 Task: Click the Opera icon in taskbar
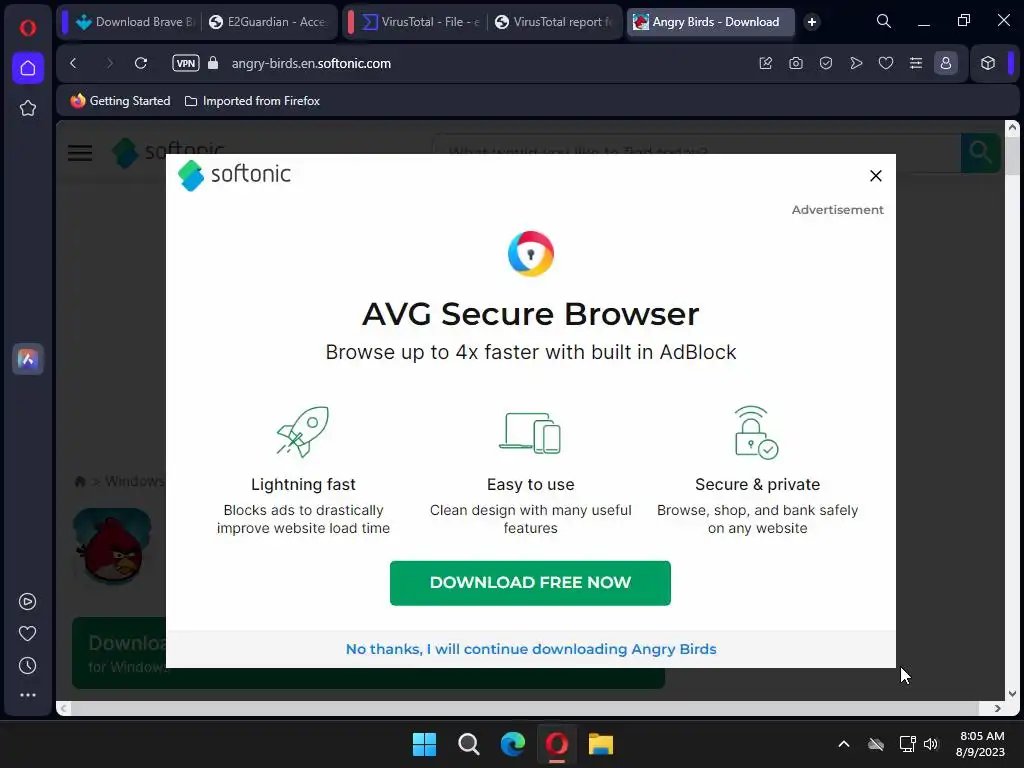point(556,744)
